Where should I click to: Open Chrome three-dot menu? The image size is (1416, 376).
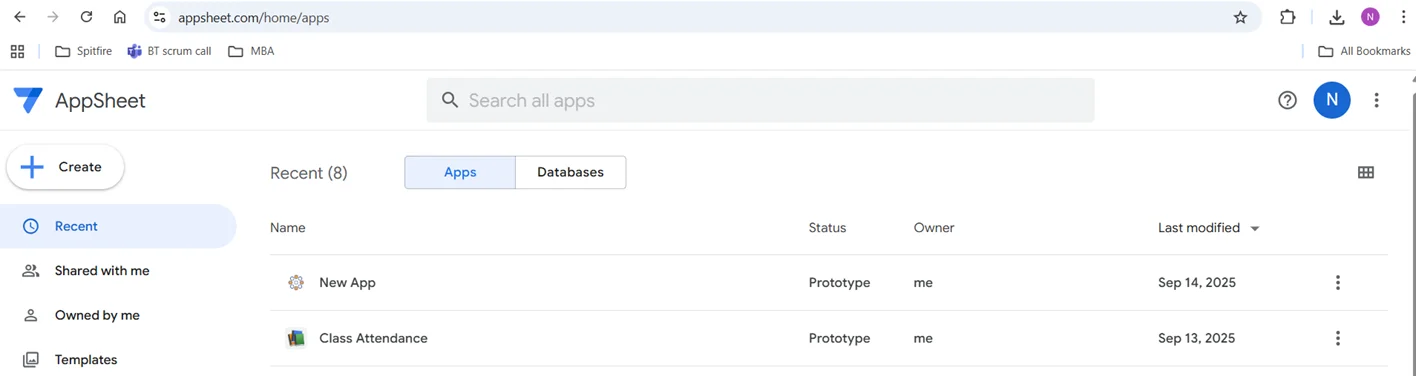click(1403, 17)
